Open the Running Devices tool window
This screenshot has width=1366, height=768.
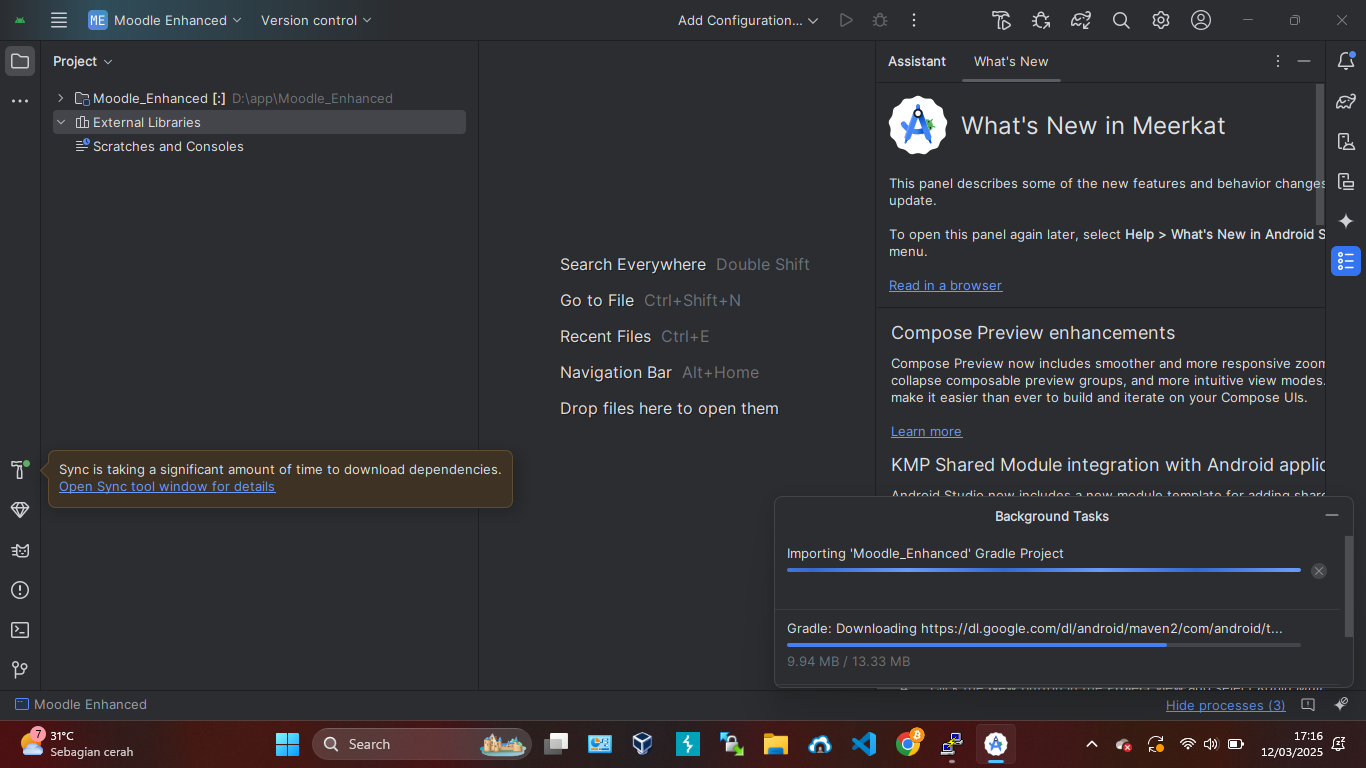point(1346,181)
